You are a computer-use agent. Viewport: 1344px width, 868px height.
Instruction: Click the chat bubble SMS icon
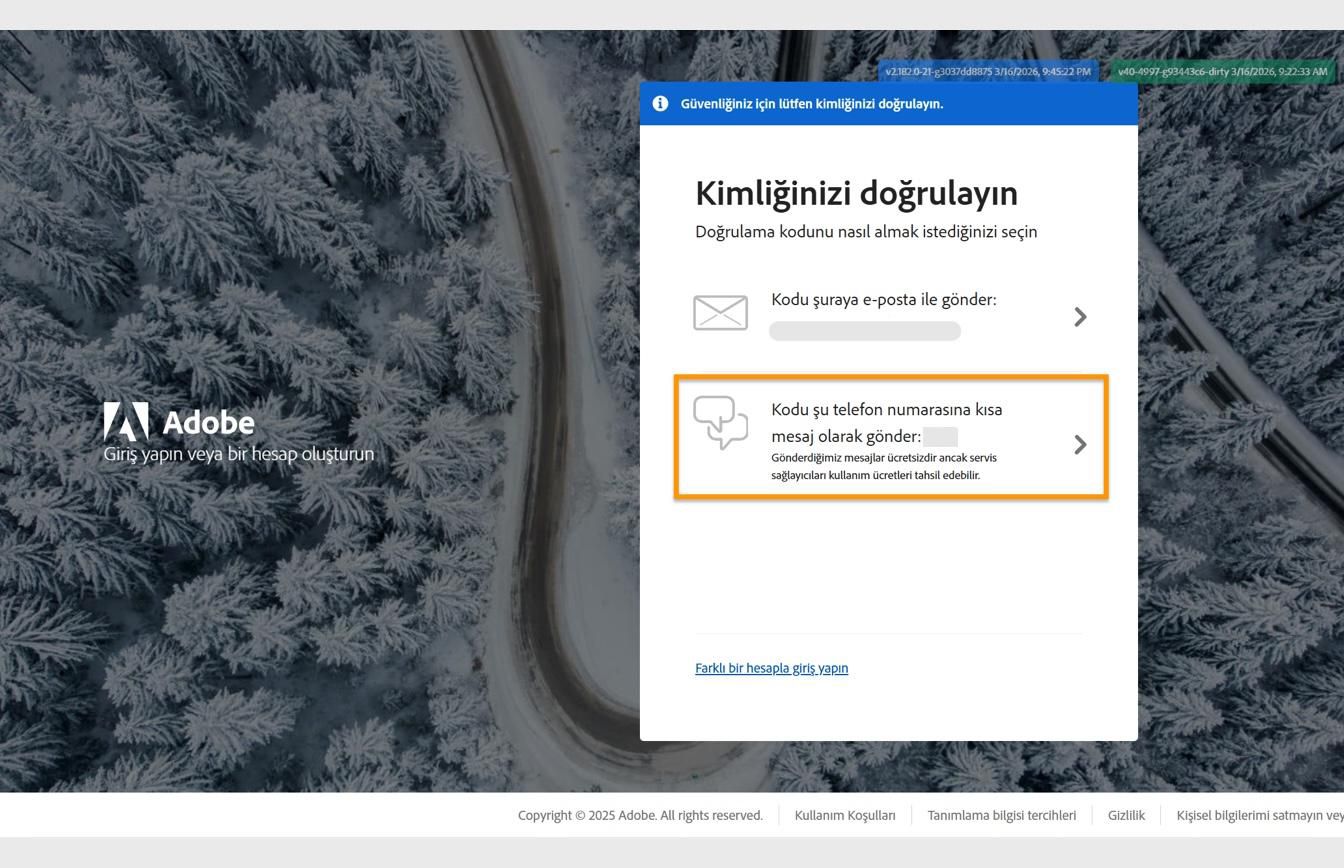click(720, 424)
